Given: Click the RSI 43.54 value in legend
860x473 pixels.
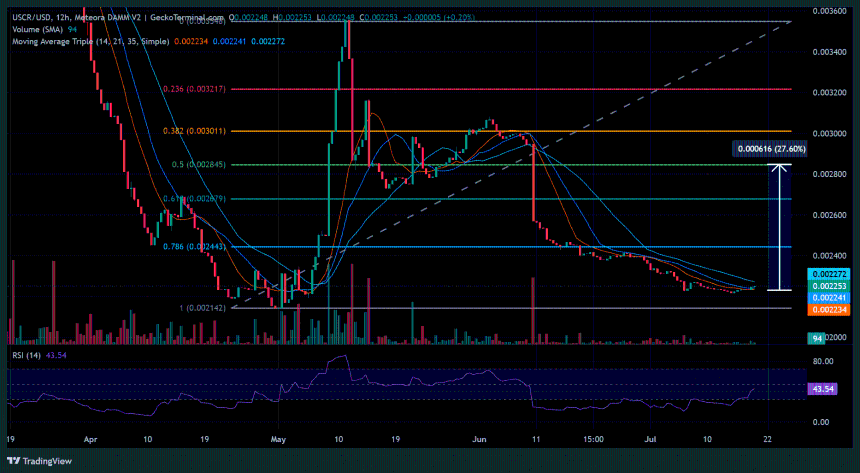Looking at the screenshot, I should pyautogui.click(x=57, y=355).
